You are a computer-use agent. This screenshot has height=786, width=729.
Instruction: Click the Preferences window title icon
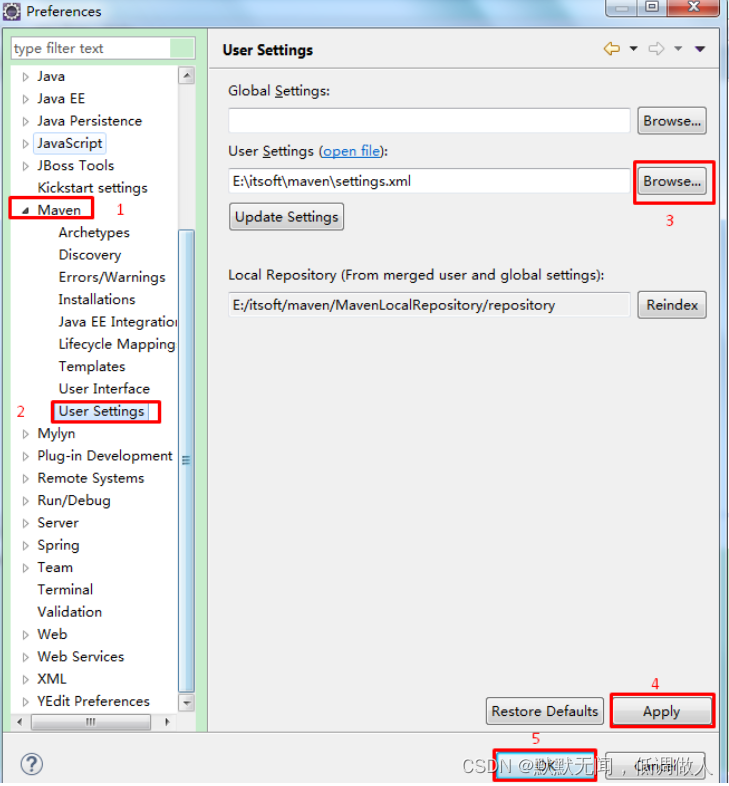click(11, 11)
